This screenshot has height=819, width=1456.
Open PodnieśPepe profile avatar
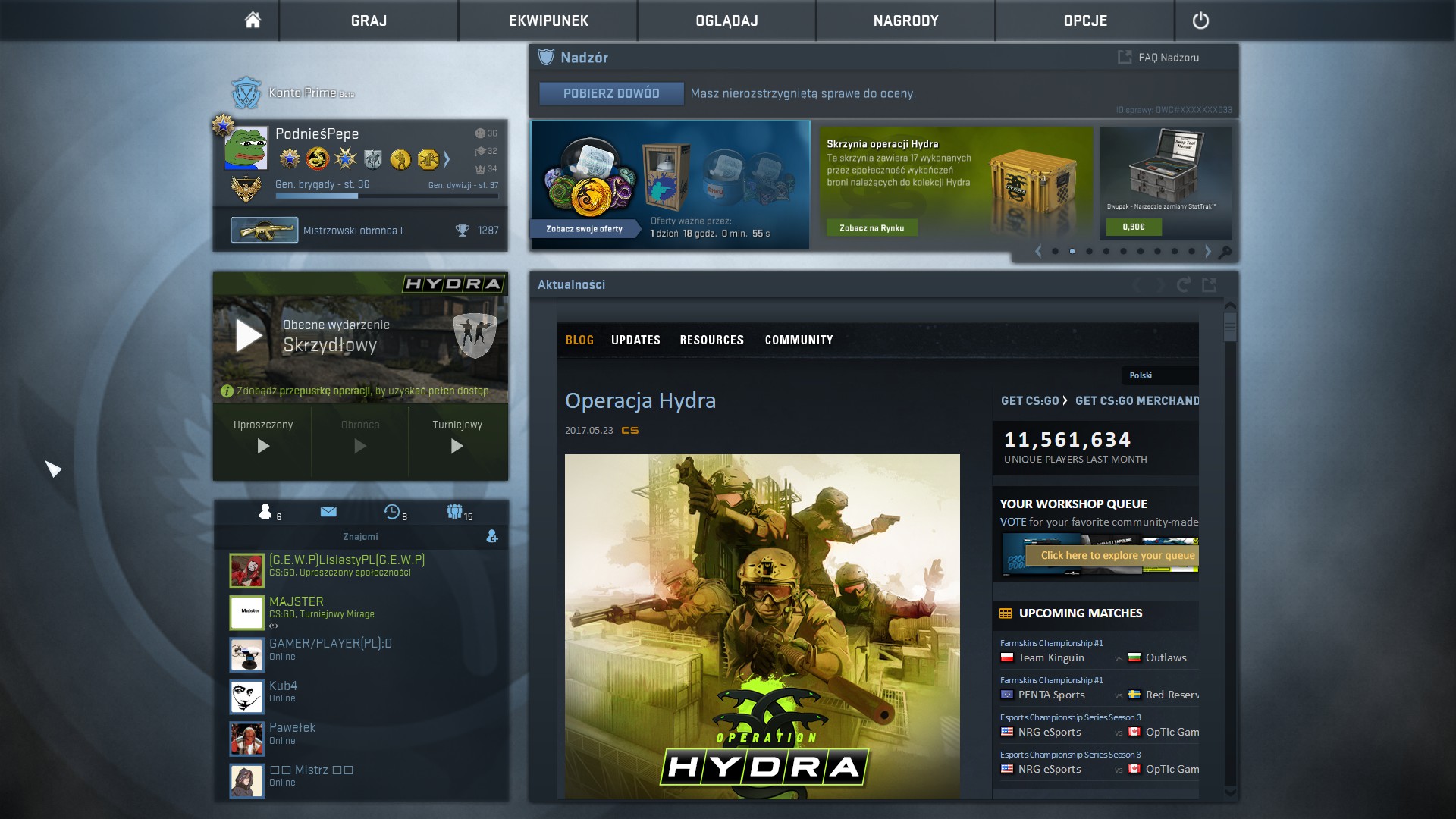pyautogui.click(x=246, y=148)
